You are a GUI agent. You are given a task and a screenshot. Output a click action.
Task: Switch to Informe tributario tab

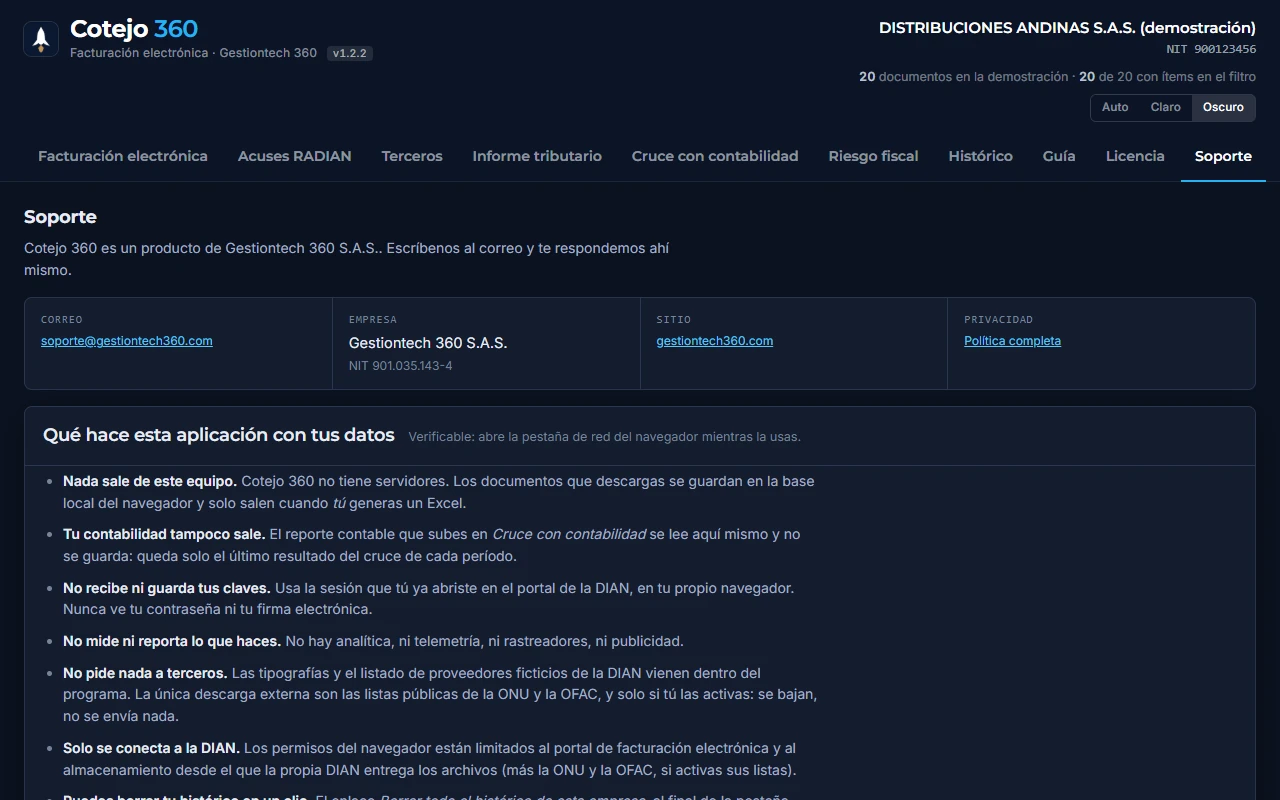pos(537,156)
